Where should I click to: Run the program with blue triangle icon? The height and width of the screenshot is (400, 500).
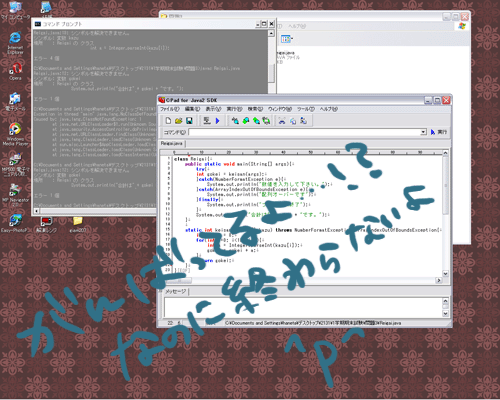pos(218,121)
